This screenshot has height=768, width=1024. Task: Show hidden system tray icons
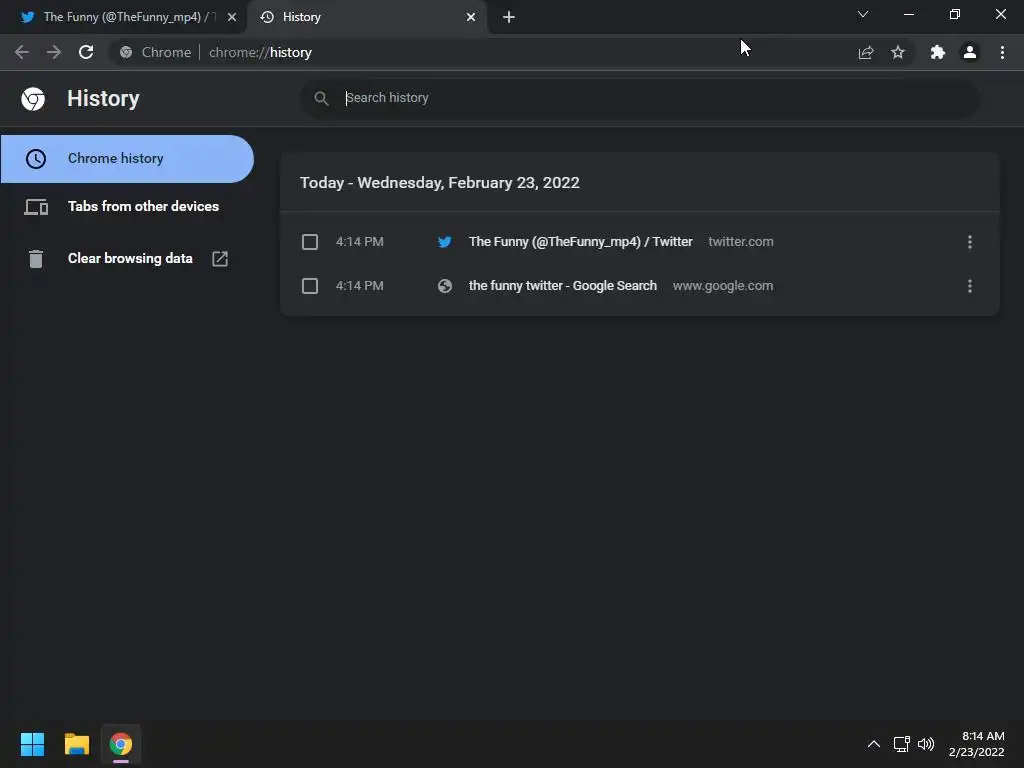point(874,744)
